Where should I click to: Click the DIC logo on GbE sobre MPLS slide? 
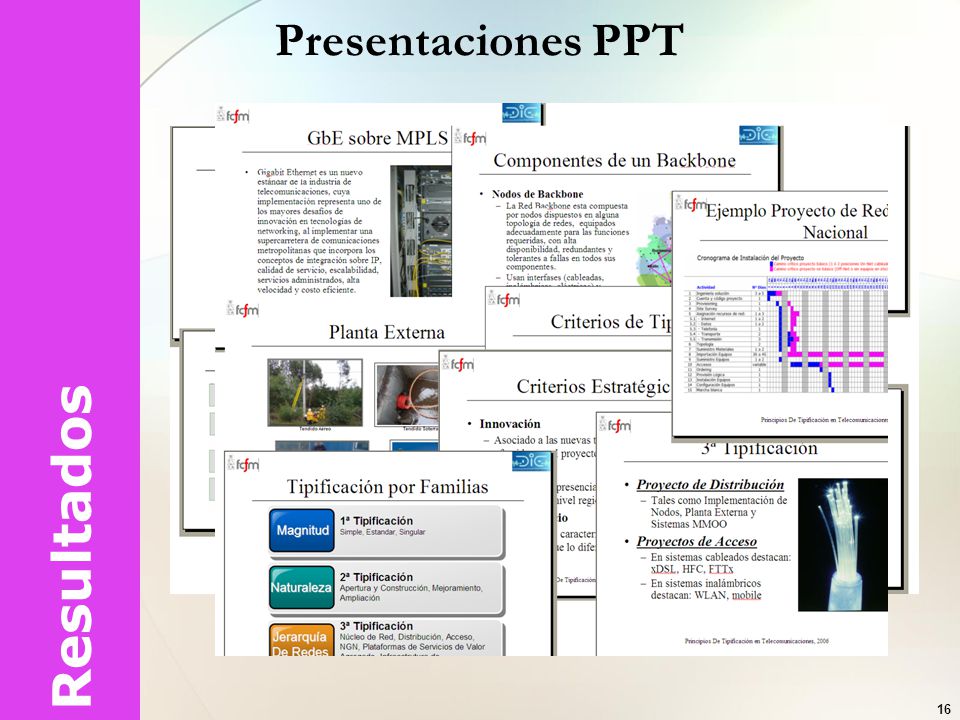(x=521, y=113)
